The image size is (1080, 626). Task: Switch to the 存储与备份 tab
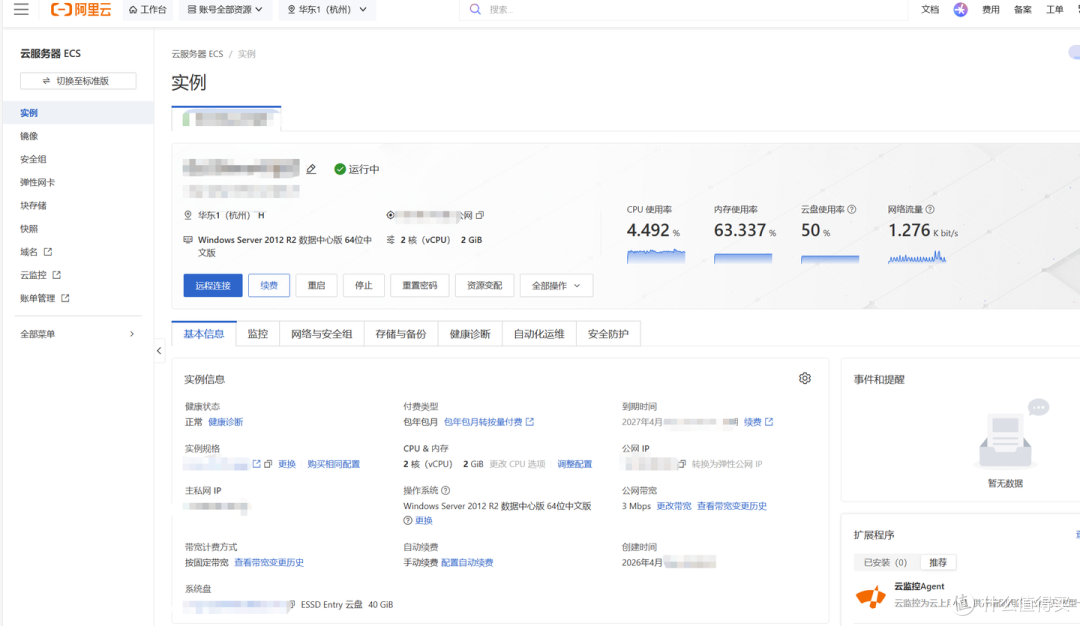coord(401,334)
